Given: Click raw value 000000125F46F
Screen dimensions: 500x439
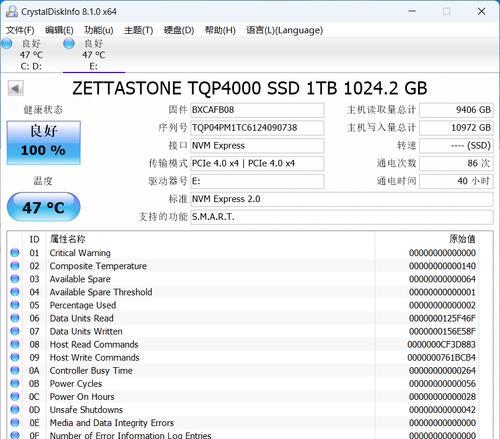Looking at the screenshot, I should [x=442, y=318].
